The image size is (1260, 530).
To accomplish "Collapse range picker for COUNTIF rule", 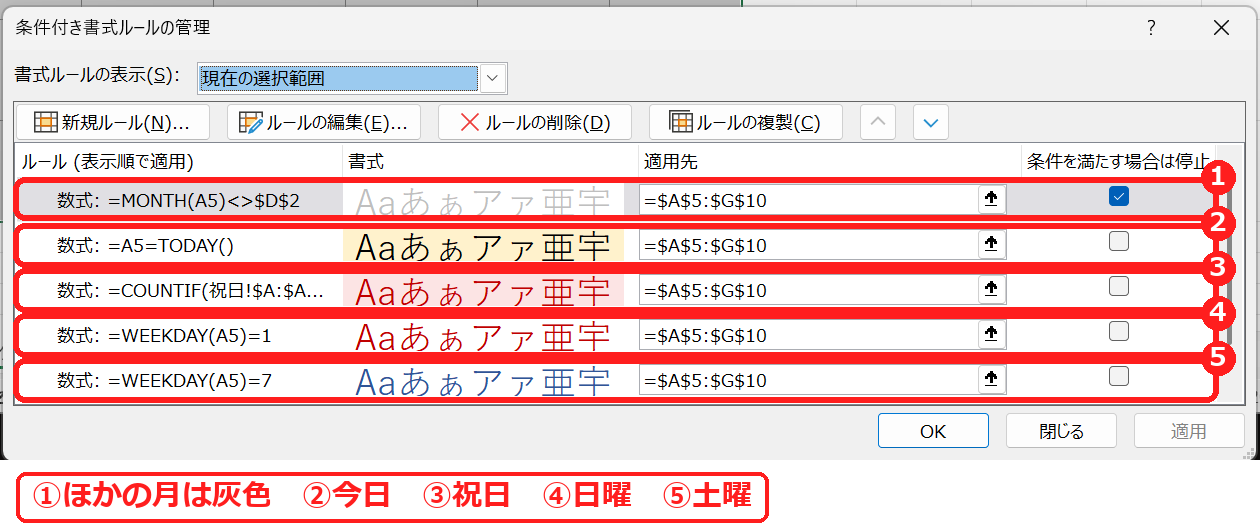I will [991, 290].
